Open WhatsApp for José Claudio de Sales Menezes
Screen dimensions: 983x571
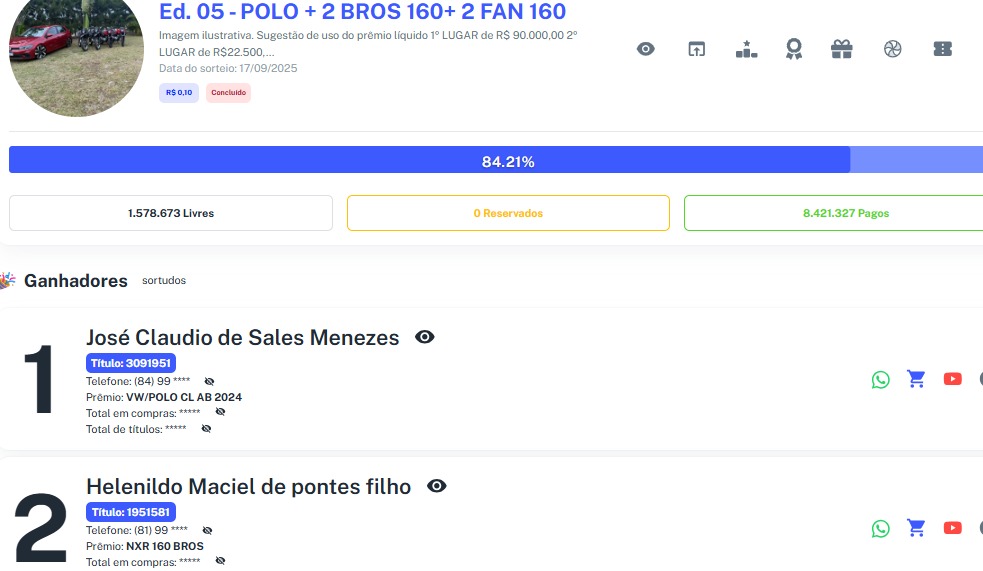tap(880, 379)
